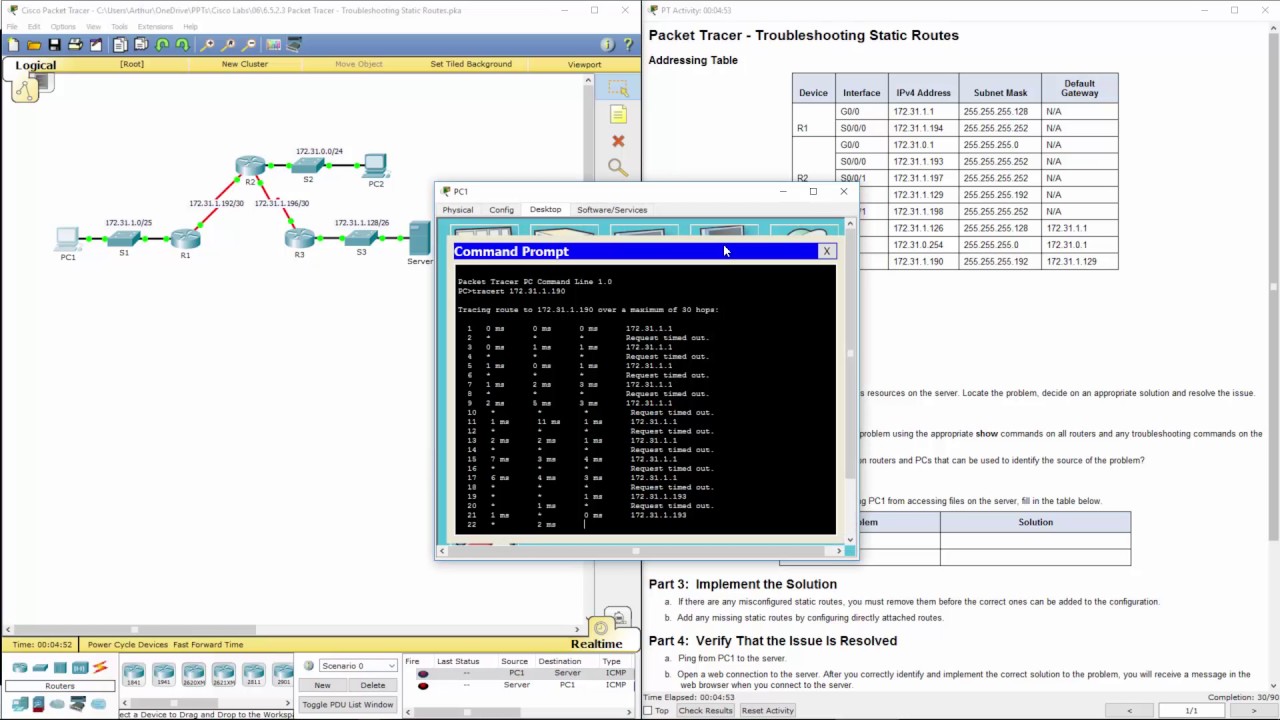Switch to the Software/Services tab in PC1
This screenshot has width=1280, height=720.
[612, 210]
